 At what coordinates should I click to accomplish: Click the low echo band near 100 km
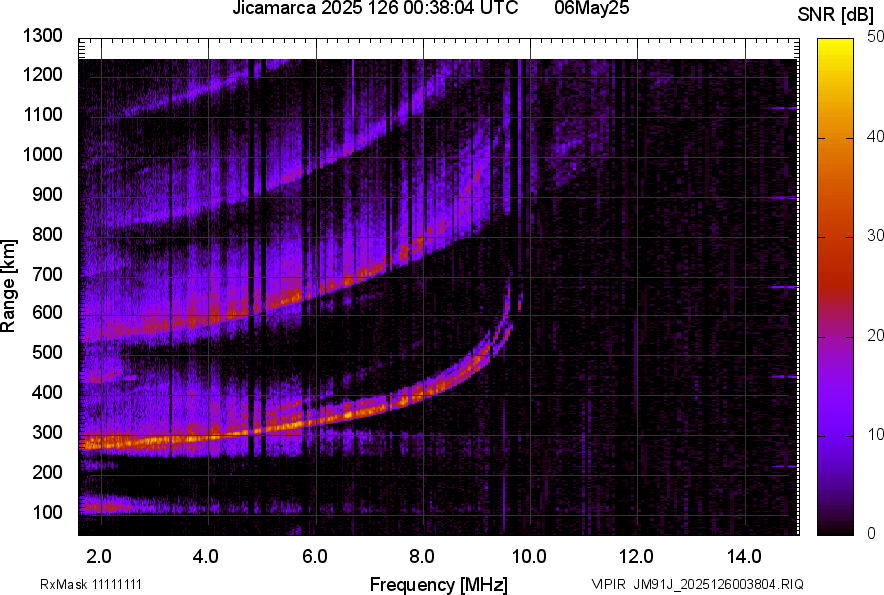pos(110,505)
